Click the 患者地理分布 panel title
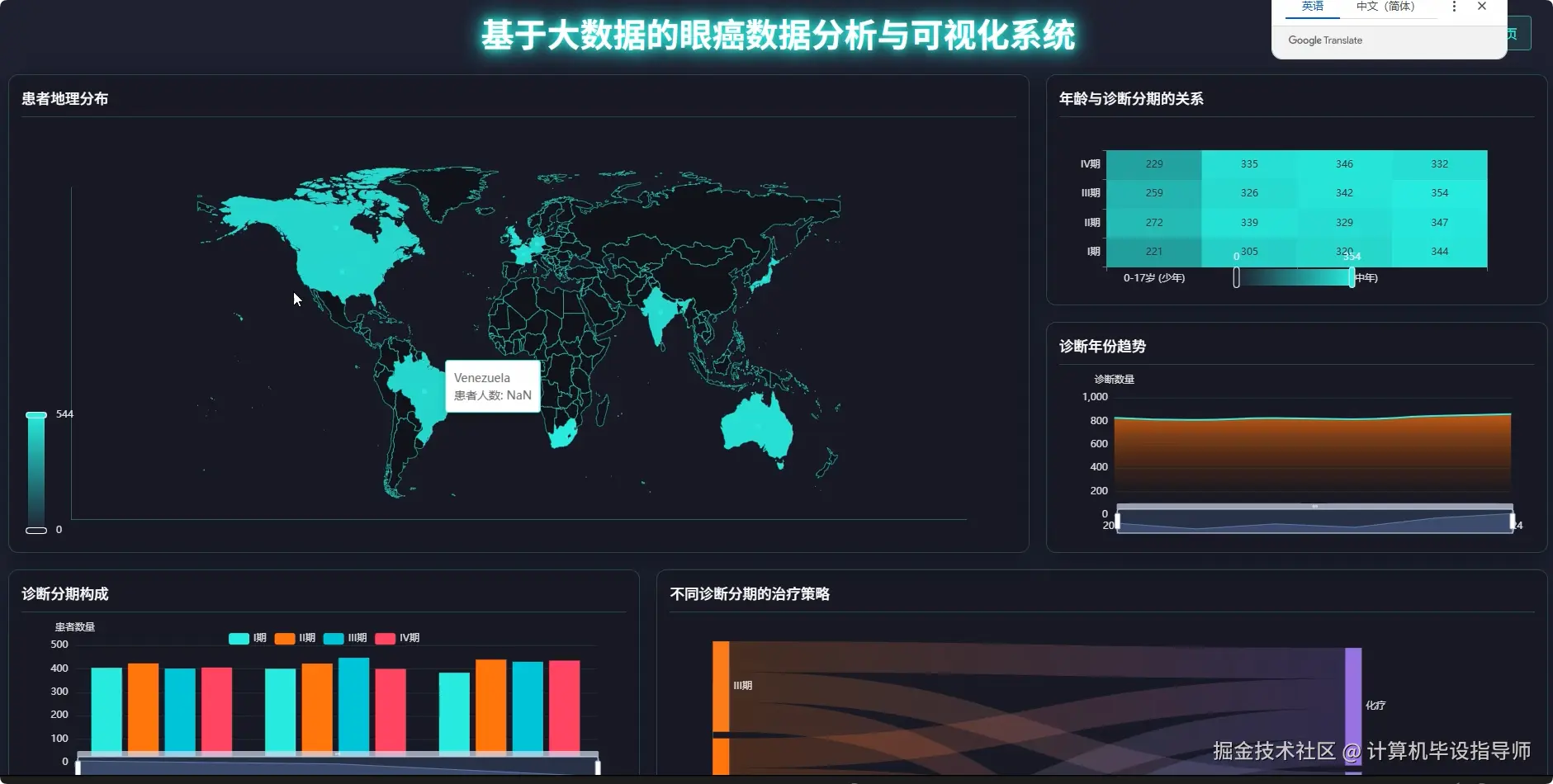1553x784 pixels. coord(65,99)
